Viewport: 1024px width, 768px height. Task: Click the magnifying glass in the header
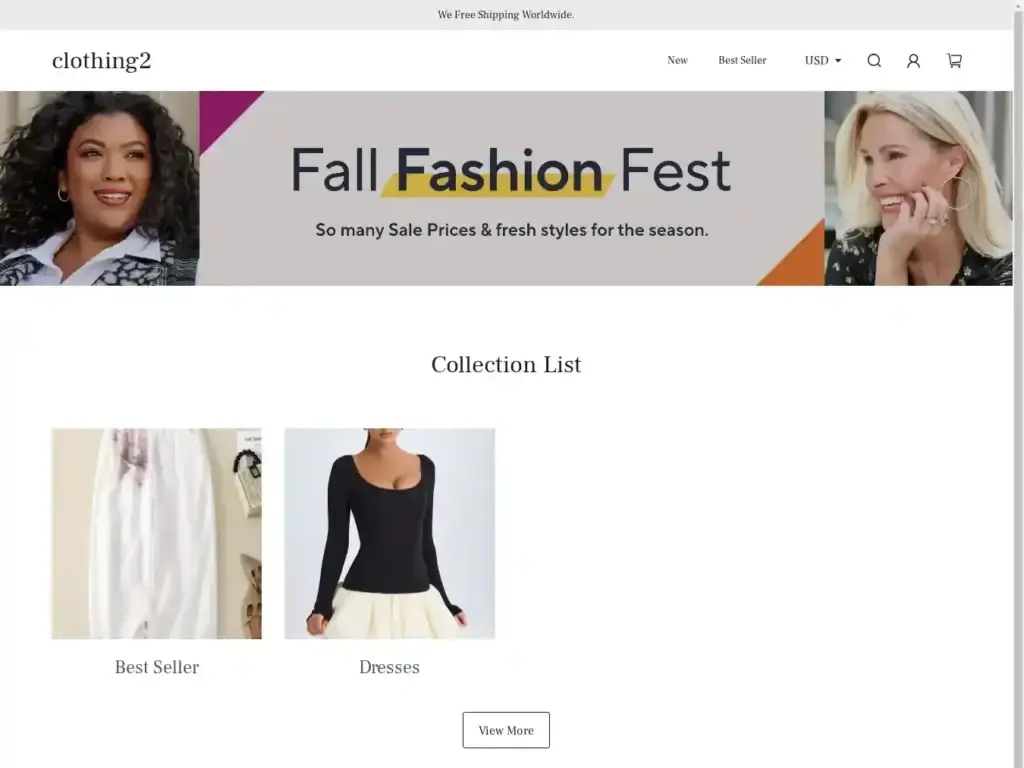pos(874,60)
